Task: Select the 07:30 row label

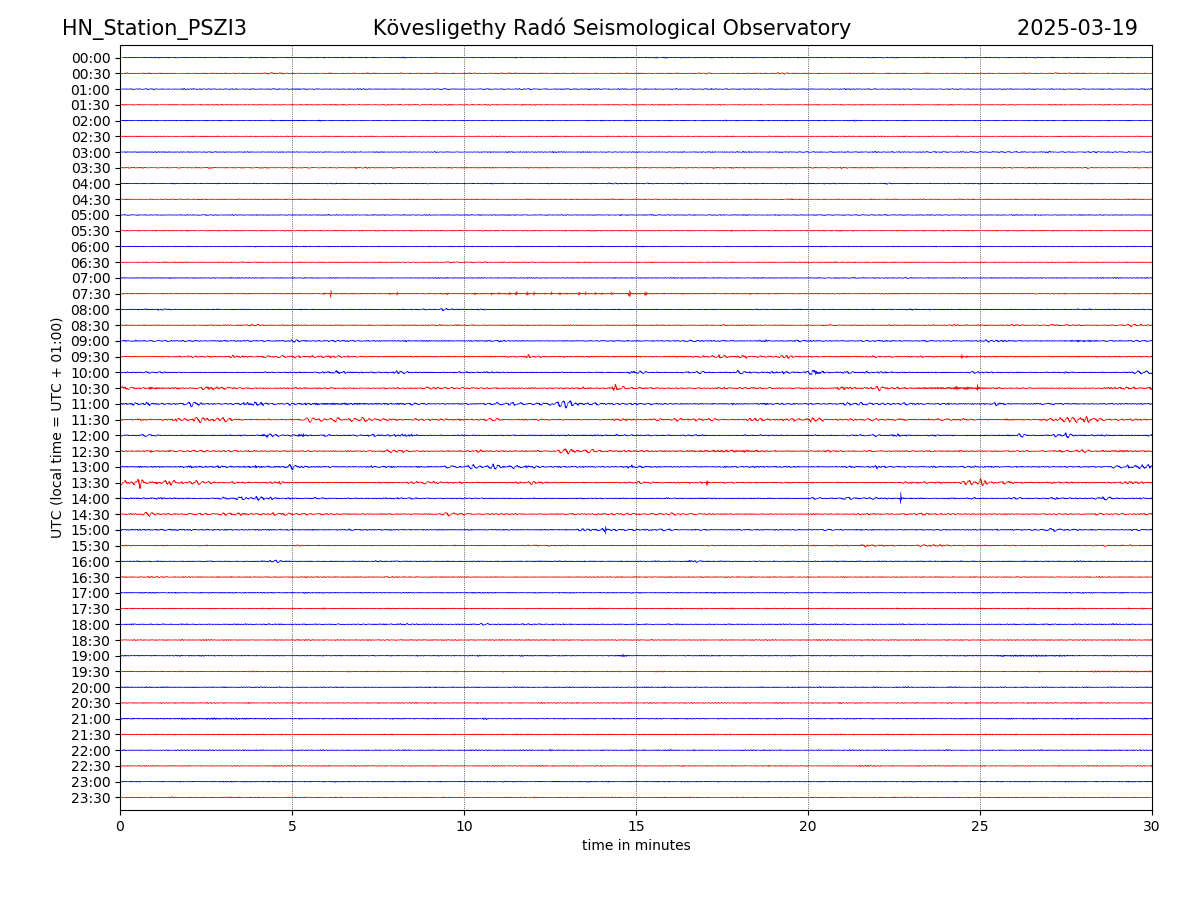Action: [90, 294]
